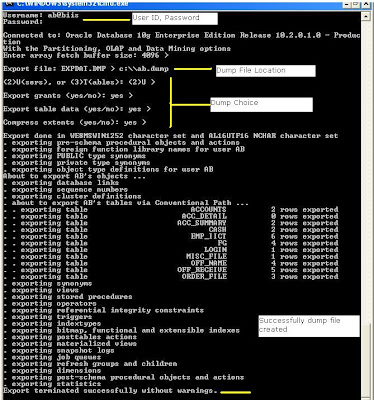Click 'exporting views' line
This screenshot has width=374, height=400.
[x=41, y=290]
